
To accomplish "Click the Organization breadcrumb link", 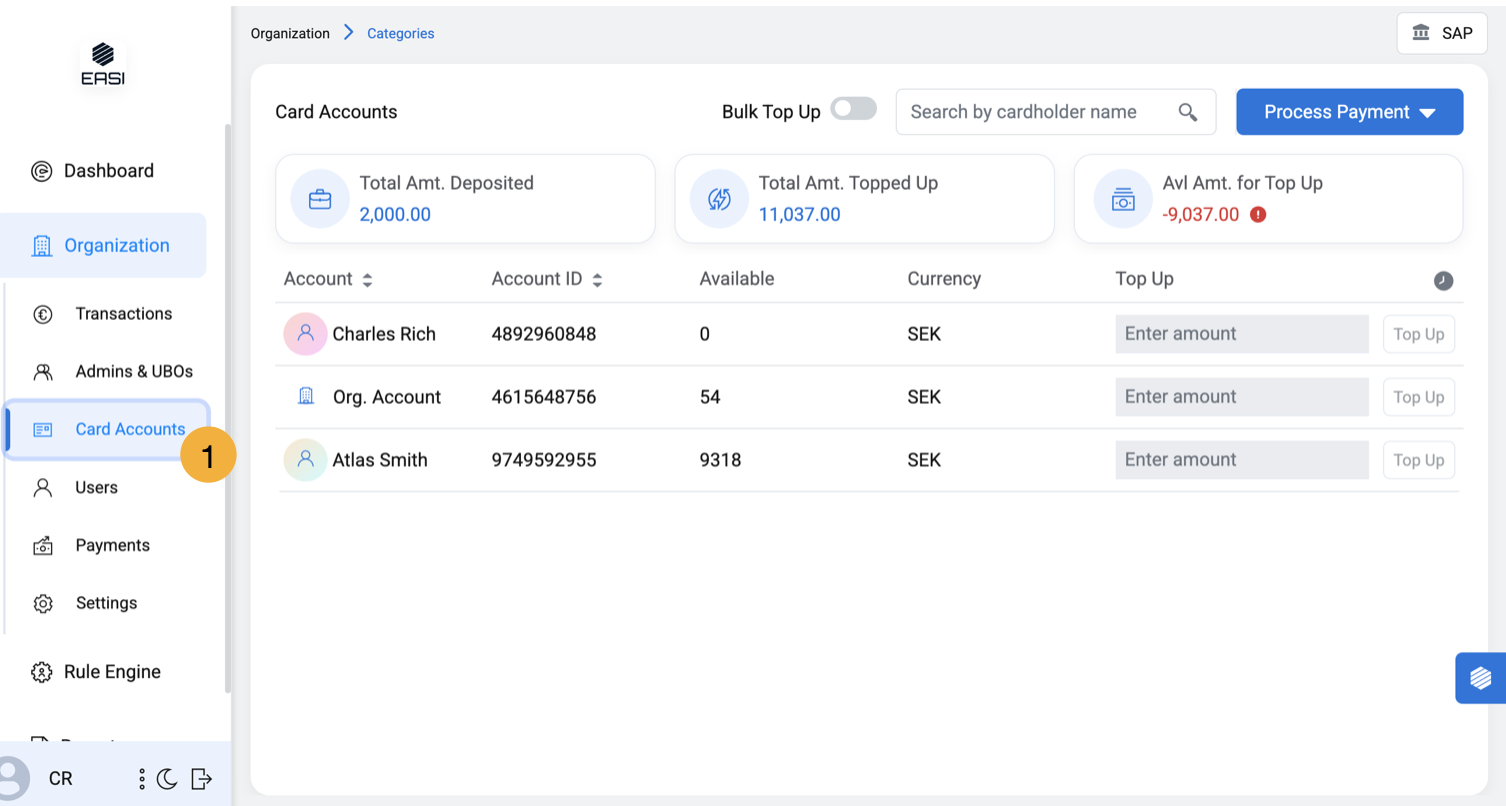I will [x=290, y=33].
